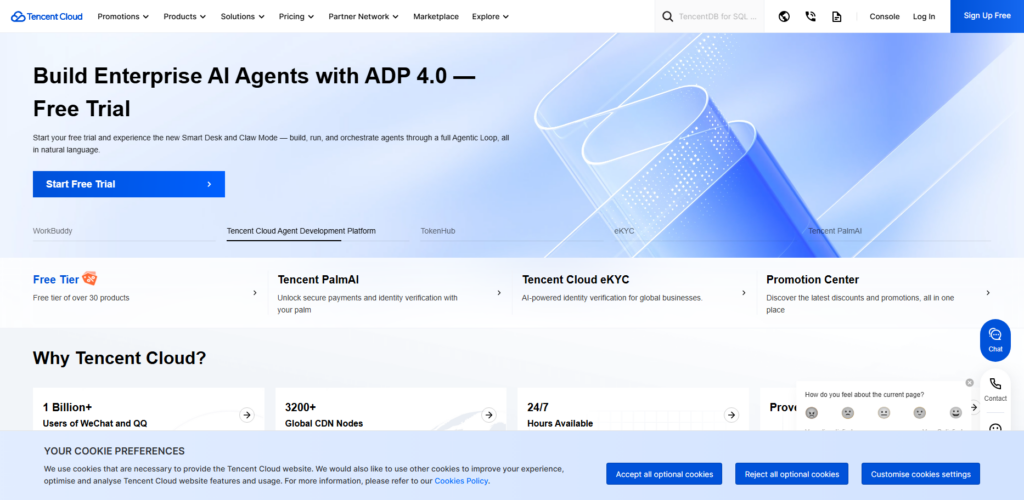Open the language globe icon
The width and height of the screenshot is (1024, 500).
click(x=784, y=16)
